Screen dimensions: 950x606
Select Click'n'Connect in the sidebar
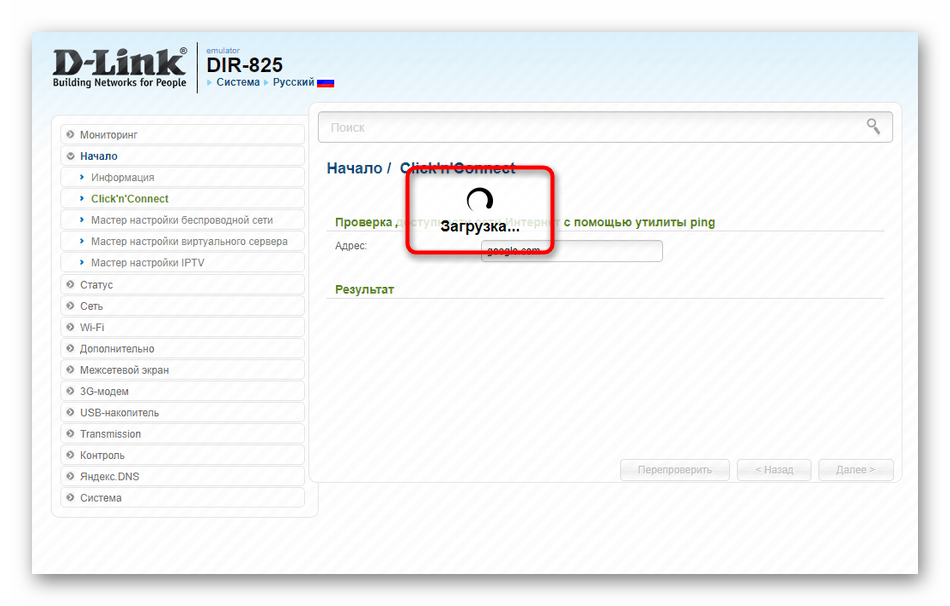[x=130, y=199]
